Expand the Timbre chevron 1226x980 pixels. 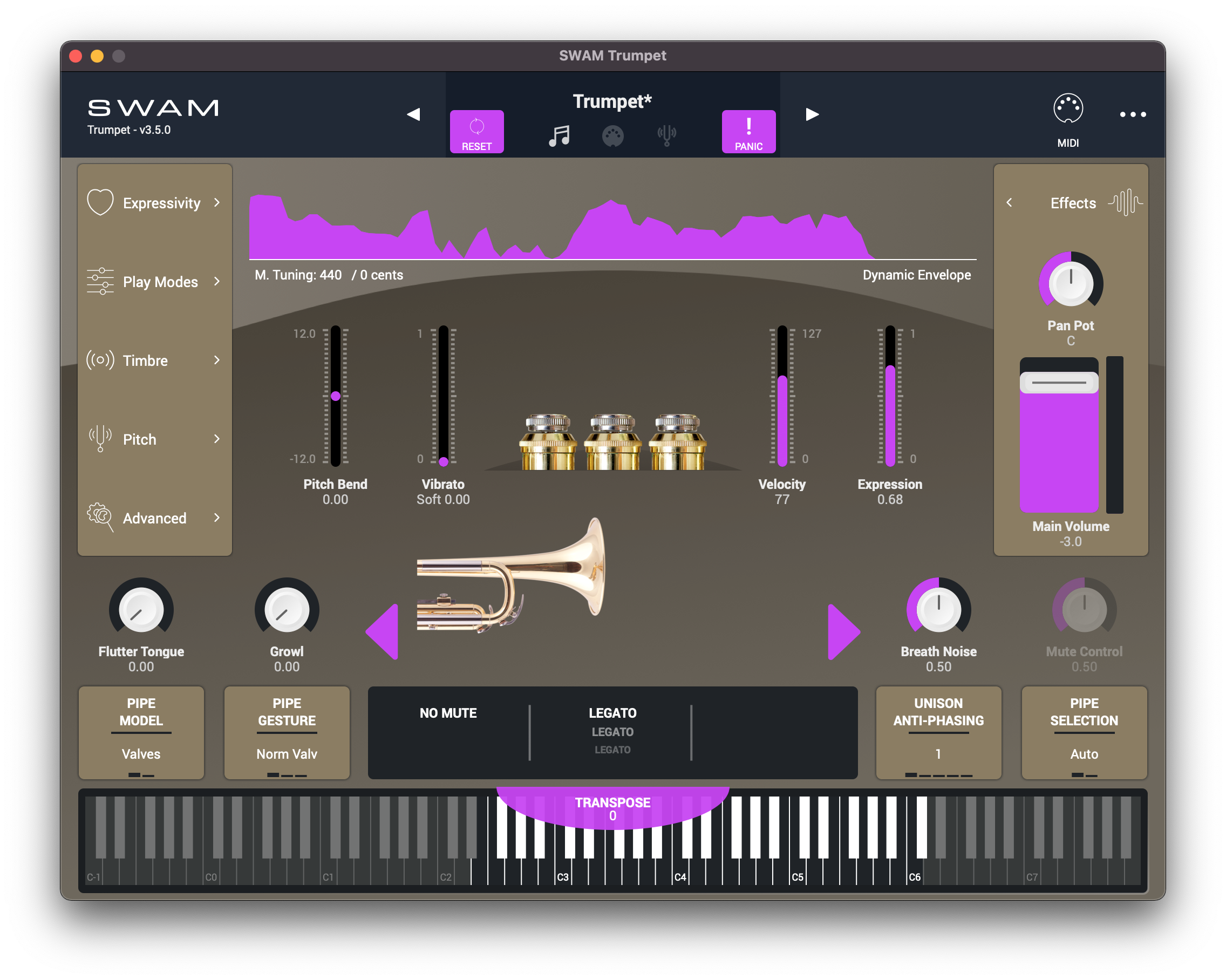(216, 360)
